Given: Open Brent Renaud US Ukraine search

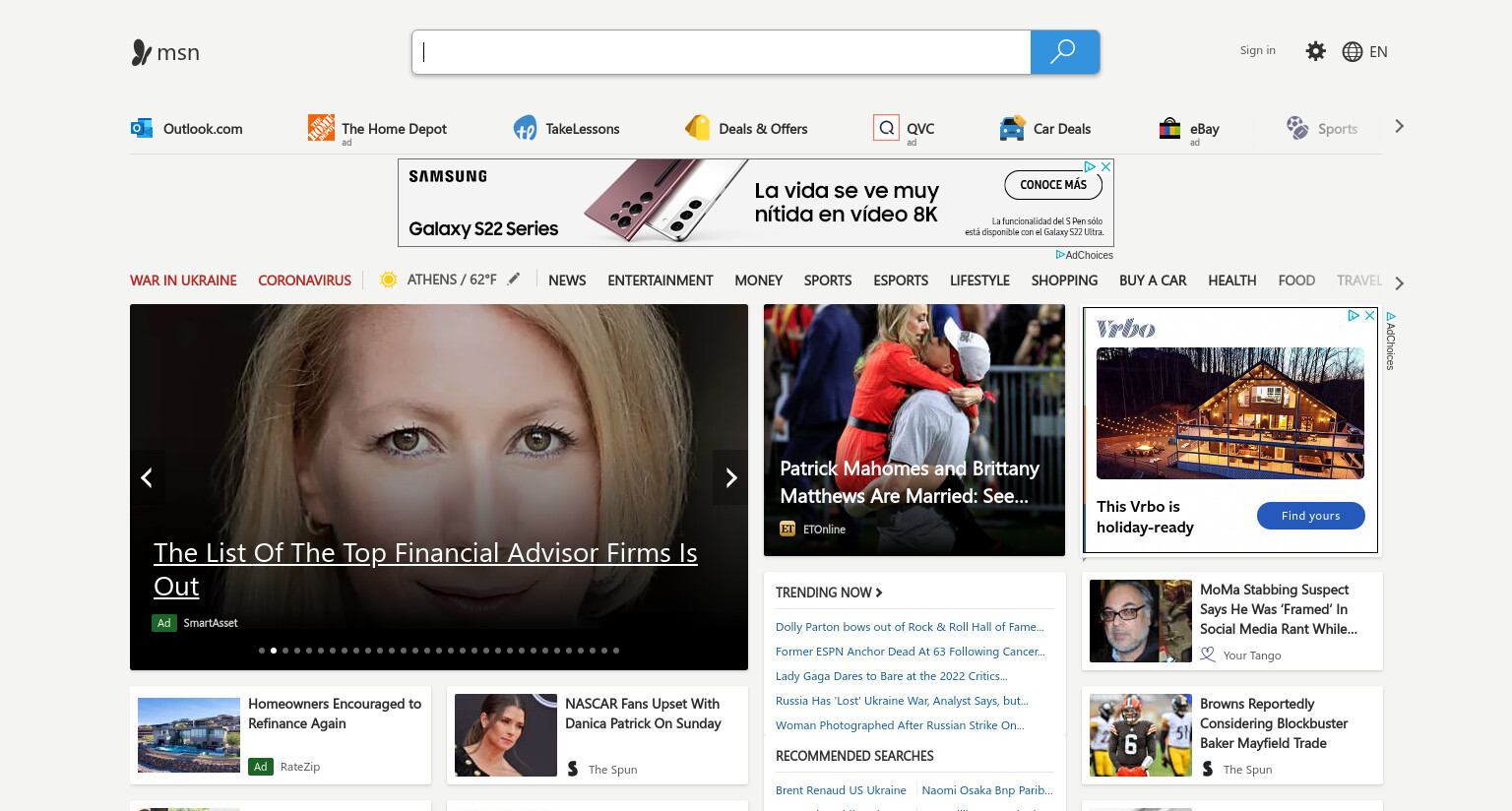Looking at the screenshot, I should click(x=841, y=790).
